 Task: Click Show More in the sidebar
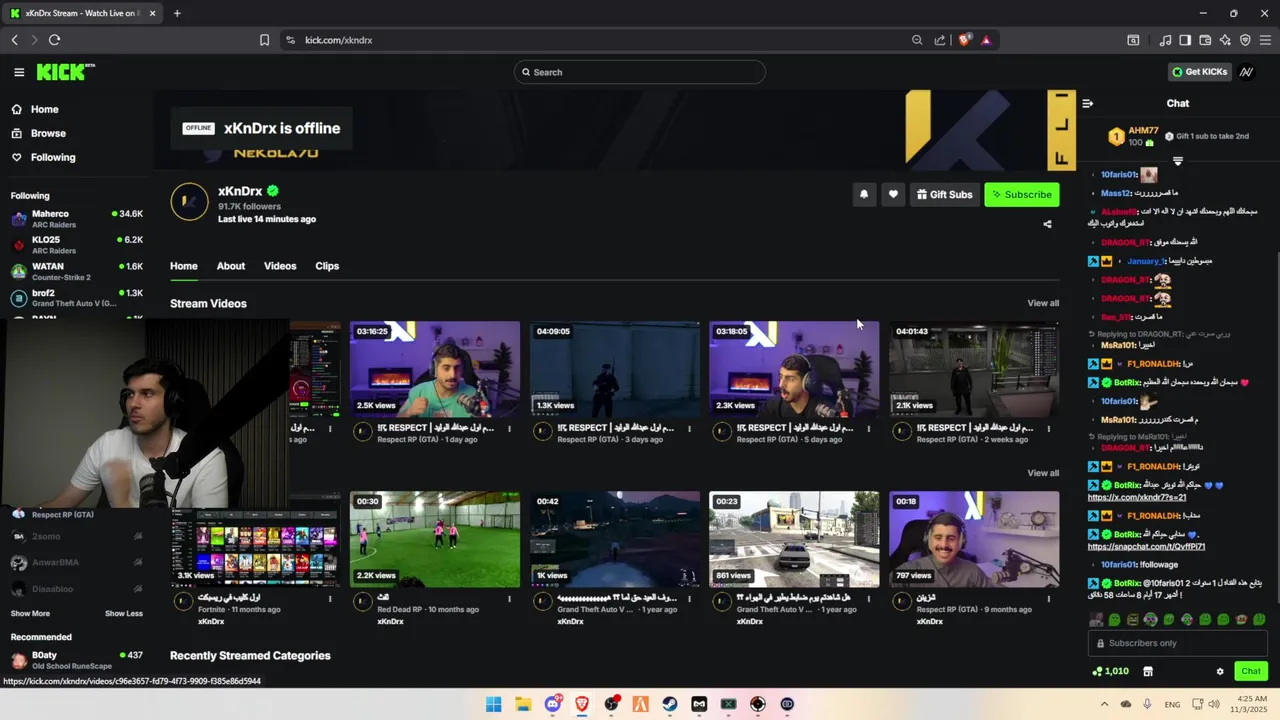click(x=30, y=613)
